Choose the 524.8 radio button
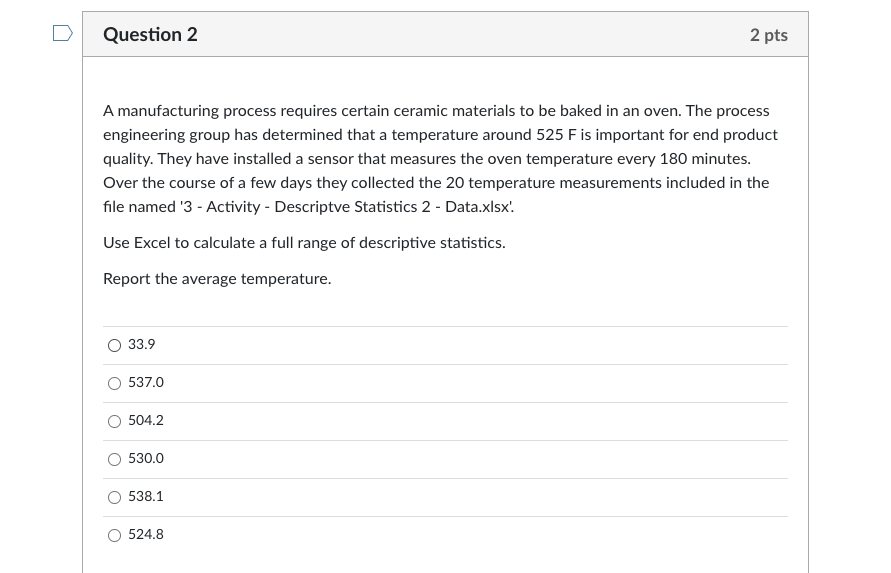This screenshot has width=891, height=573. [x=115, y=535]
